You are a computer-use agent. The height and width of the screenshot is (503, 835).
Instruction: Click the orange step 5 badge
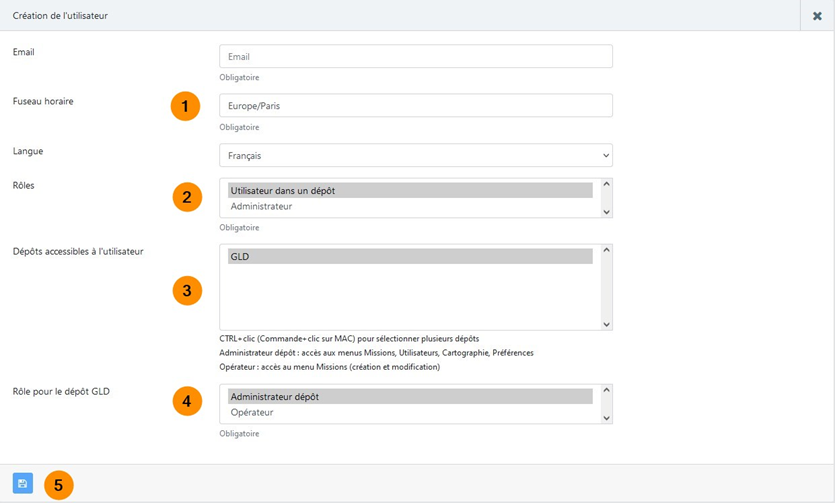coord(59,485)
